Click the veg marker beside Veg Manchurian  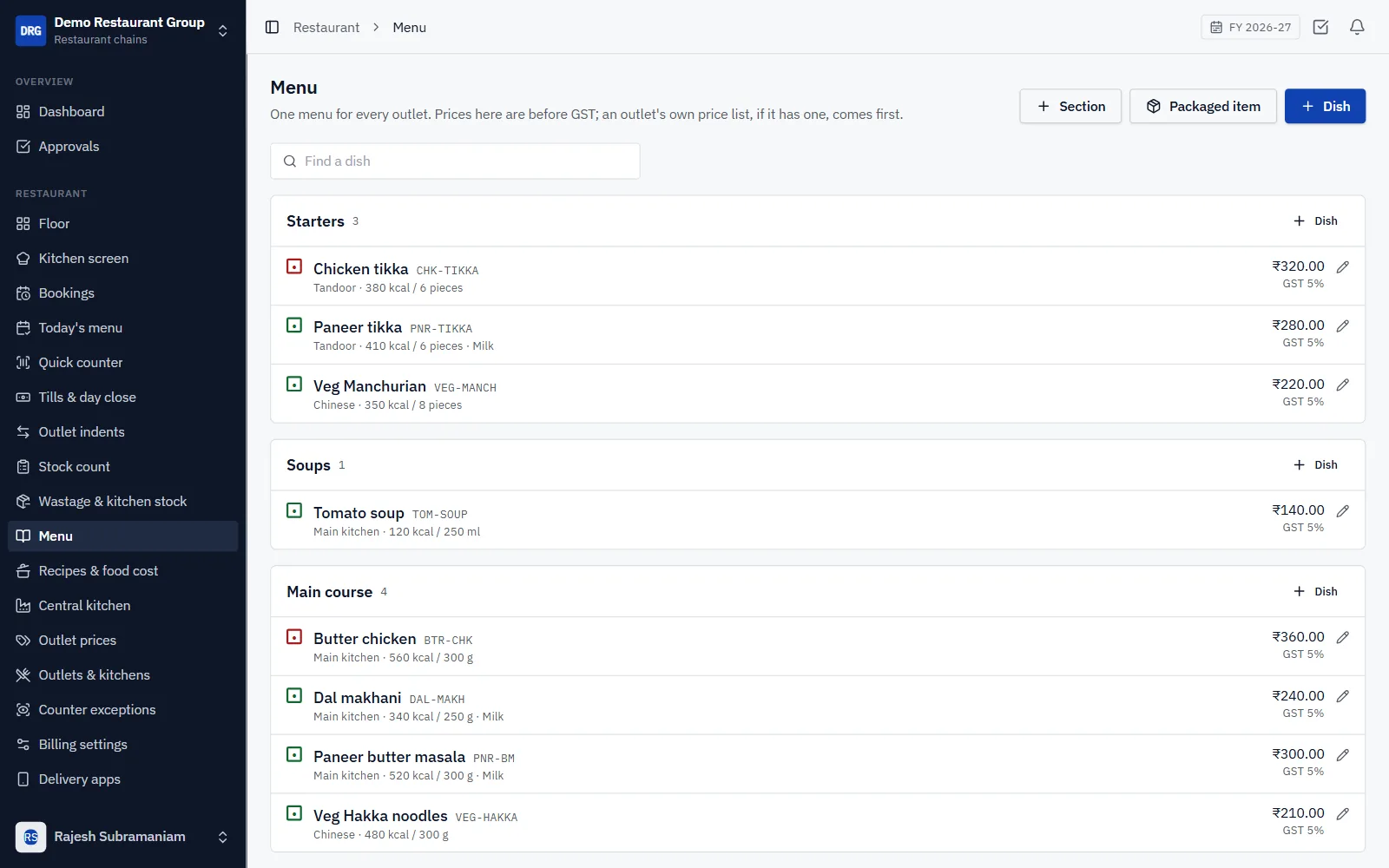pyautogui.click(x=294, y=385)
